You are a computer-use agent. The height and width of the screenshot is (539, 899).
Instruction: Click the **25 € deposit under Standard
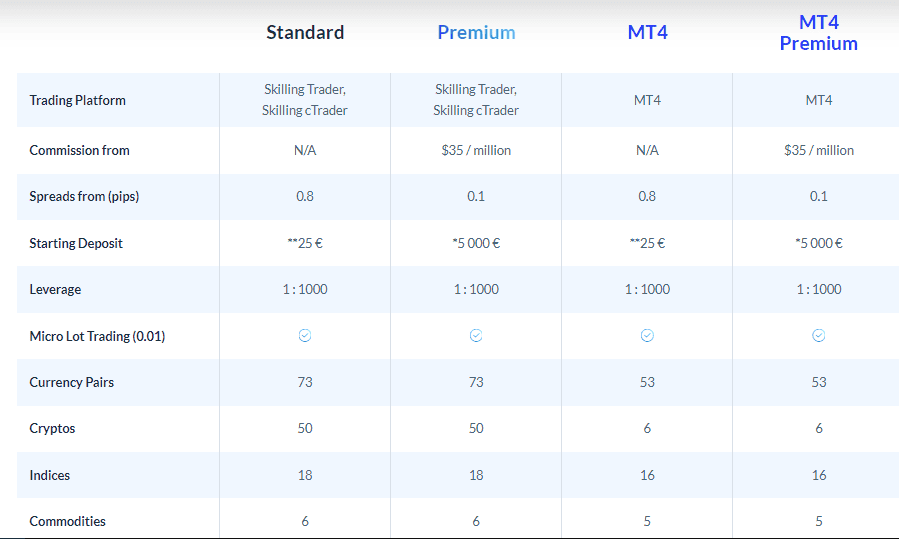click(305, 243)
